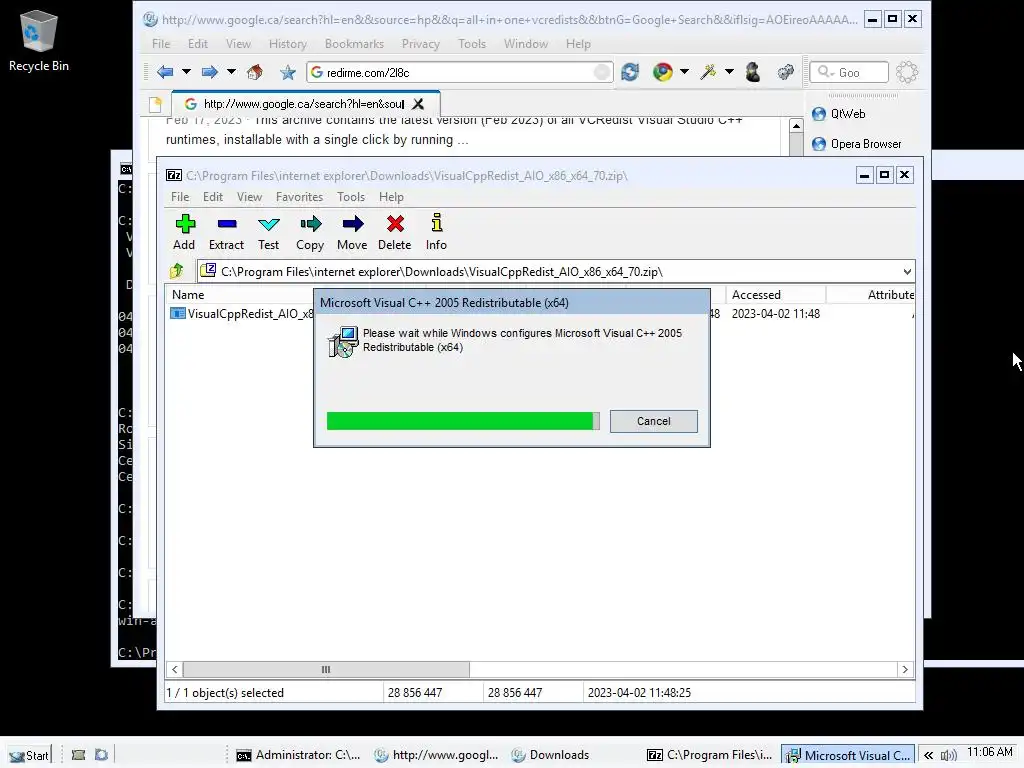Open QtWeb bookmark link
Screen dimensions: 1024x768
coord(839,114)
